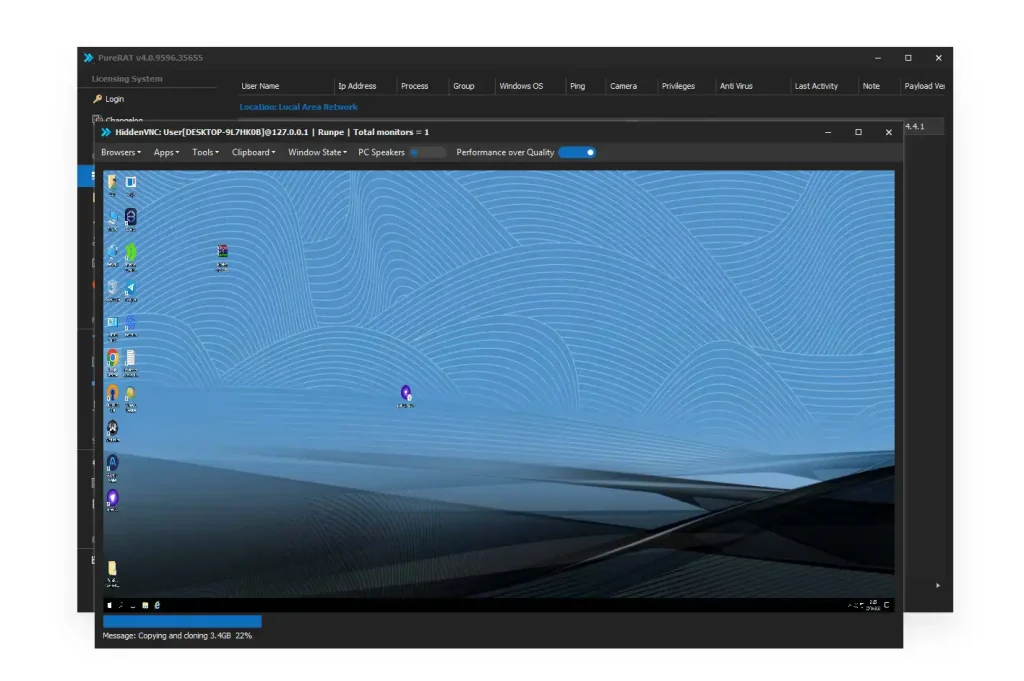Disable the Performance over Quality switch
Viewport: 1024px width, 681px height.
coord(577,152)
